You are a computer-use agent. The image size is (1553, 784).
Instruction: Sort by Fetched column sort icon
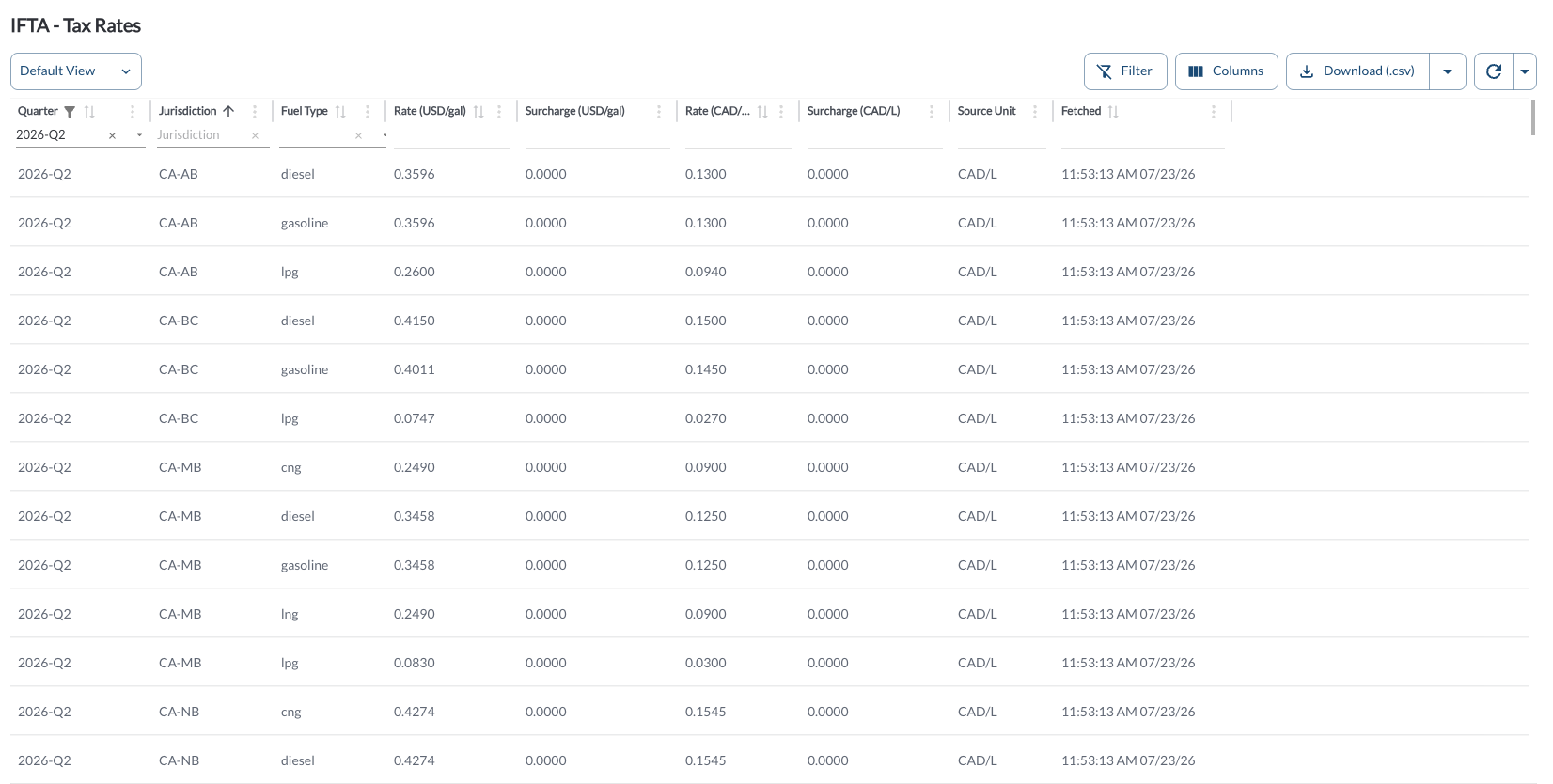[1113, 111]
